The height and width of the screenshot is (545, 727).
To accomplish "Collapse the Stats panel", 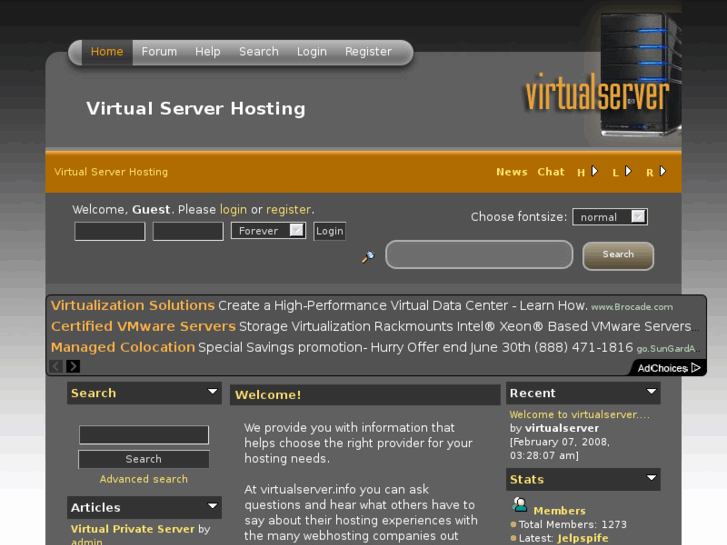I will [x=651, y=478].
